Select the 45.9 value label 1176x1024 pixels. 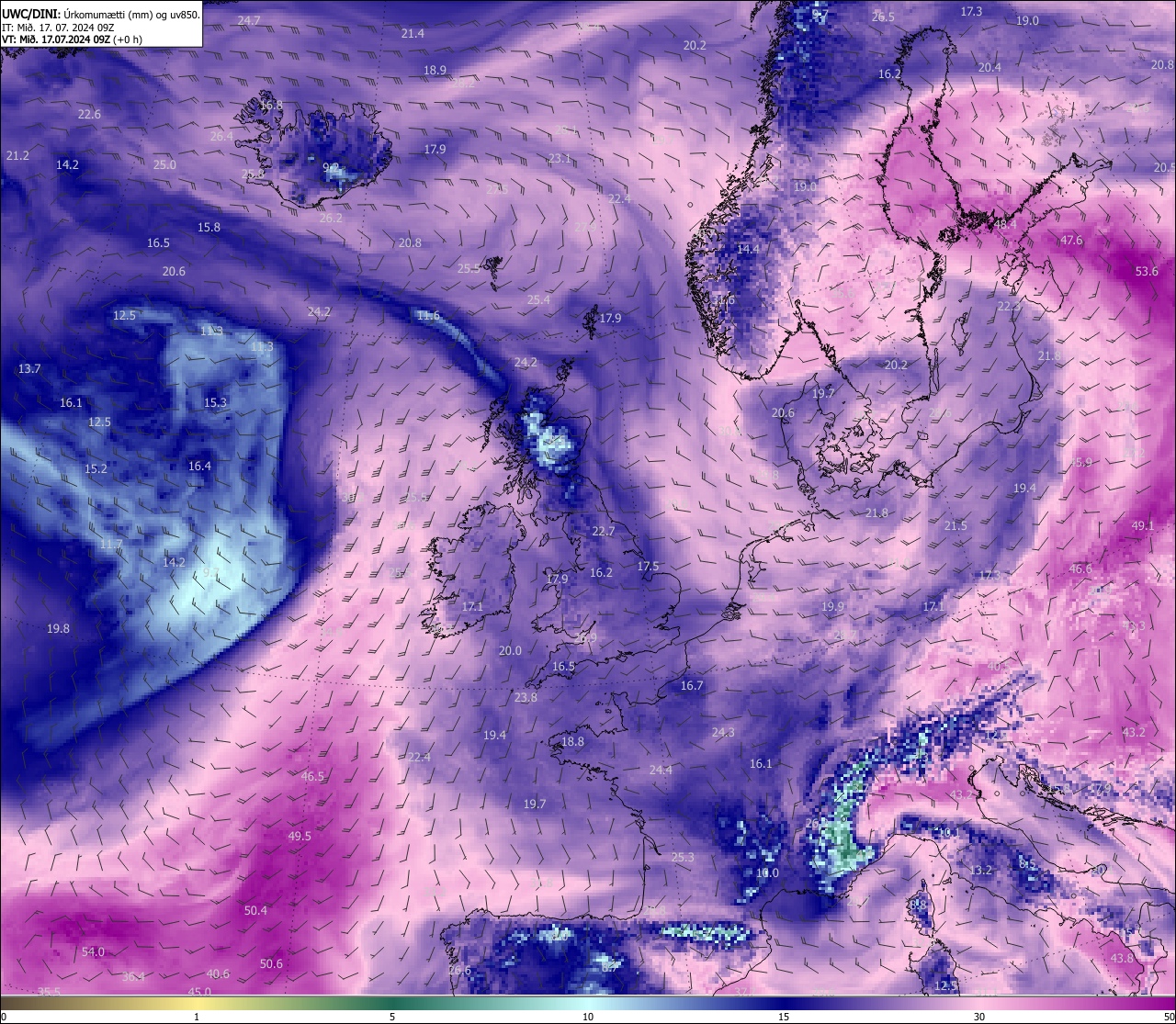click(x=1080, y=462)
